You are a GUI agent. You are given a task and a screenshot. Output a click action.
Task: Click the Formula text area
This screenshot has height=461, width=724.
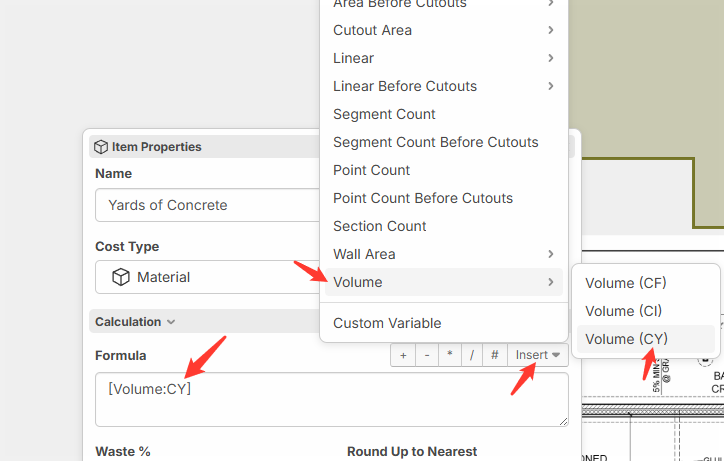pos(332,400)
